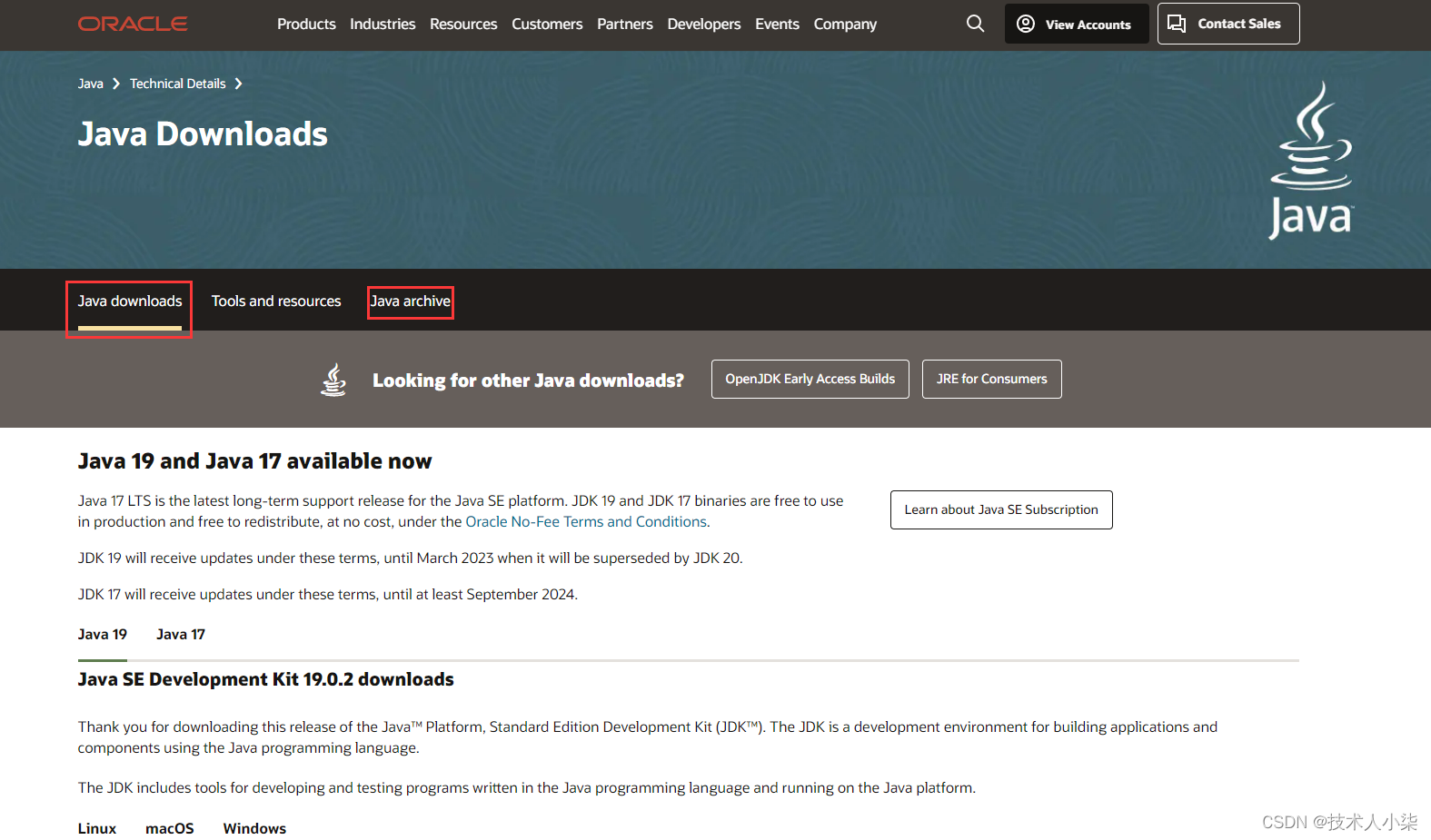The width and height of the screenshot is (1431, 840).
Task: Open the Industries menu
Action: [x=383, y=24]
